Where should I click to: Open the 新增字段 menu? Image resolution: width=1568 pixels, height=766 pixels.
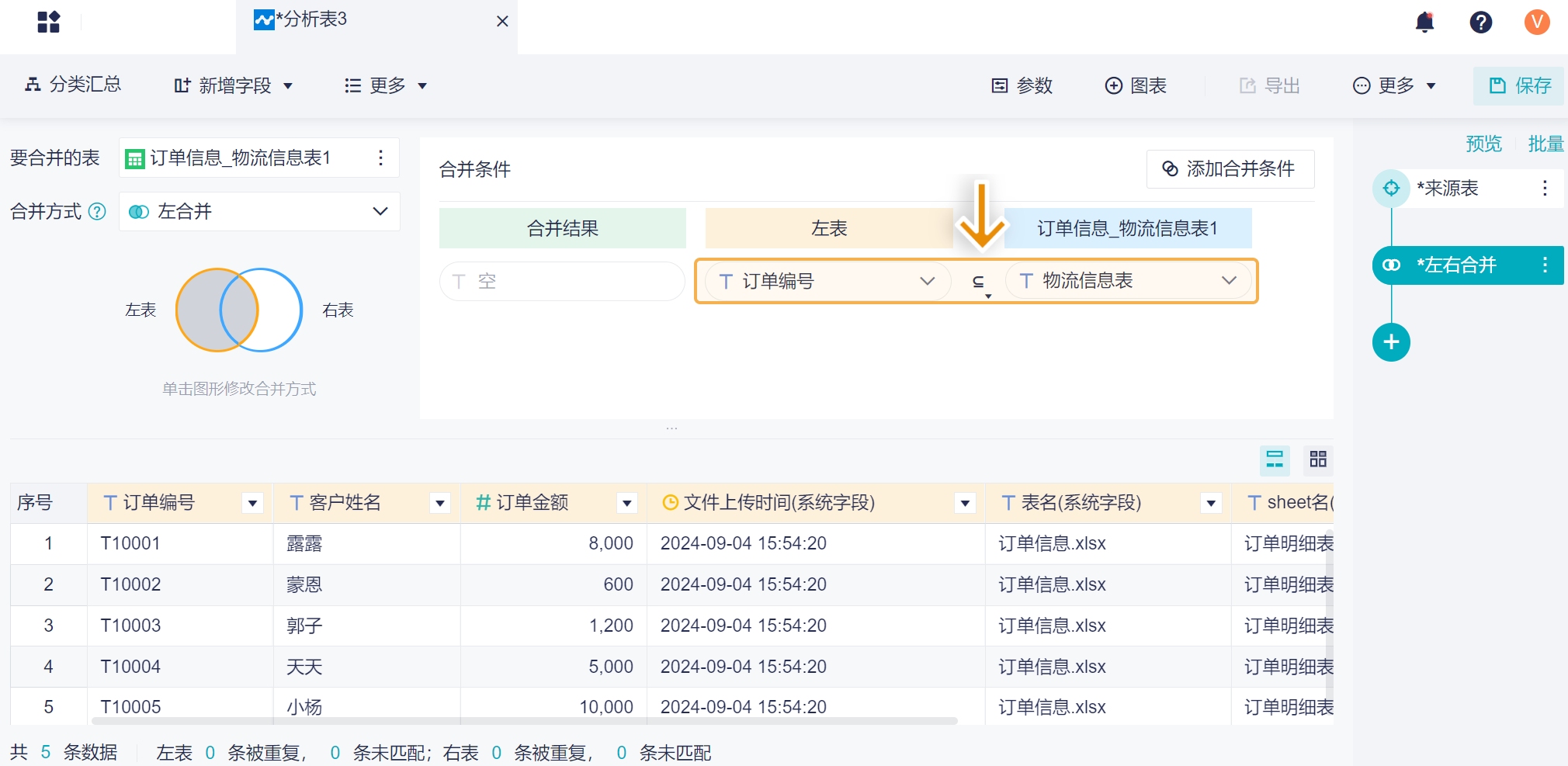pyautogui.click(x=234, y=85)
